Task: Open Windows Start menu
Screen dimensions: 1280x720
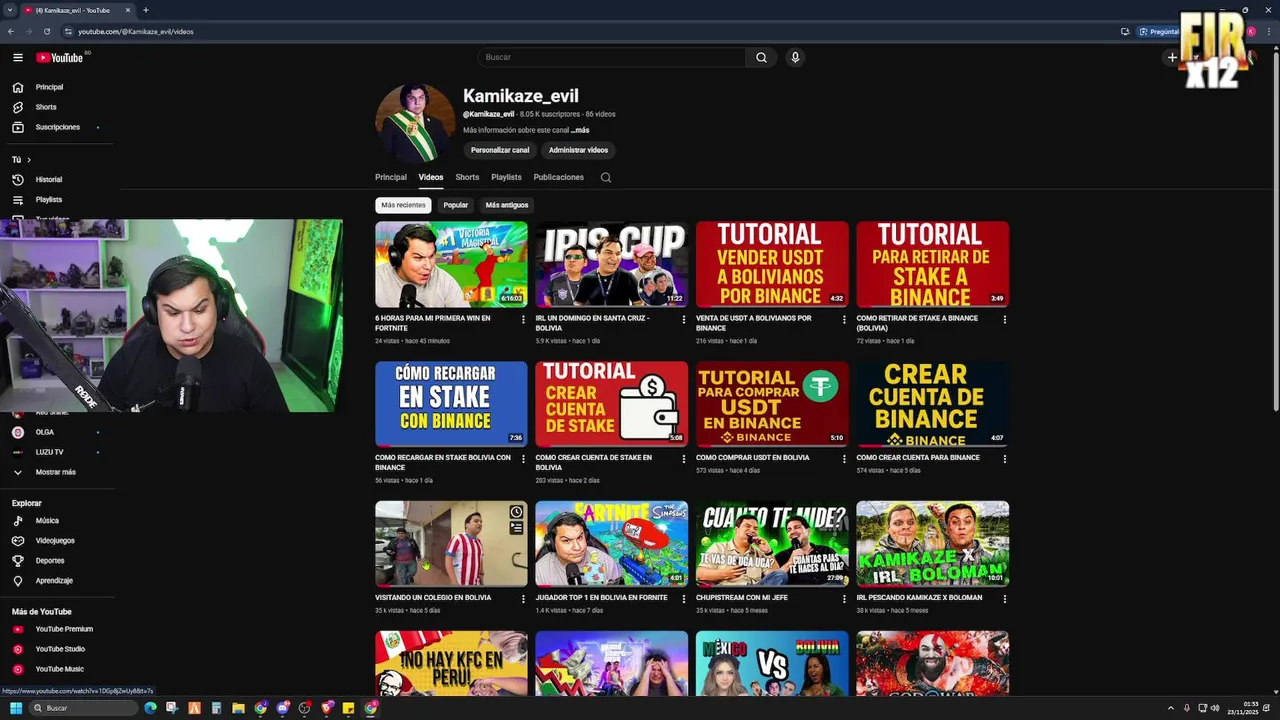Action: (x=16, y=708)
